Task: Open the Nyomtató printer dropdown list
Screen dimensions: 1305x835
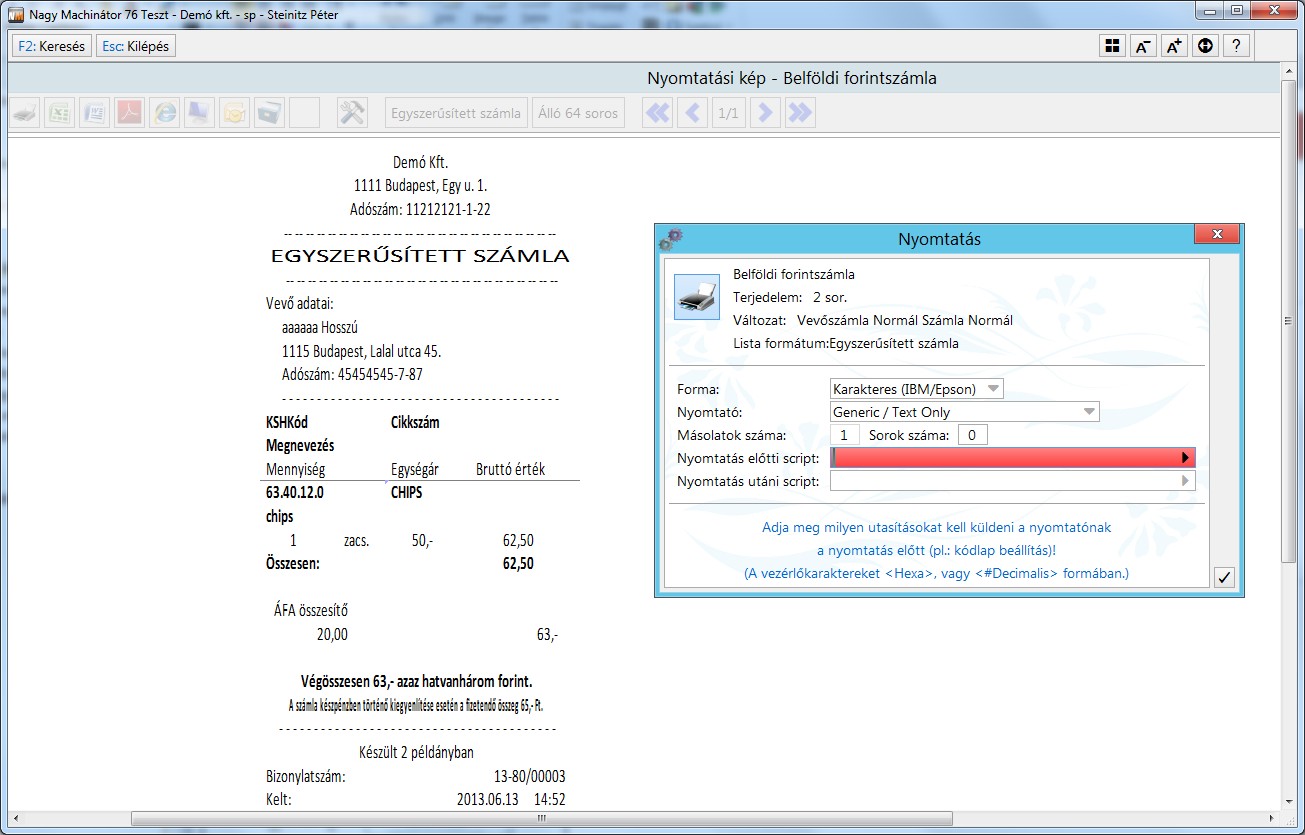Action: [1088, 412]
